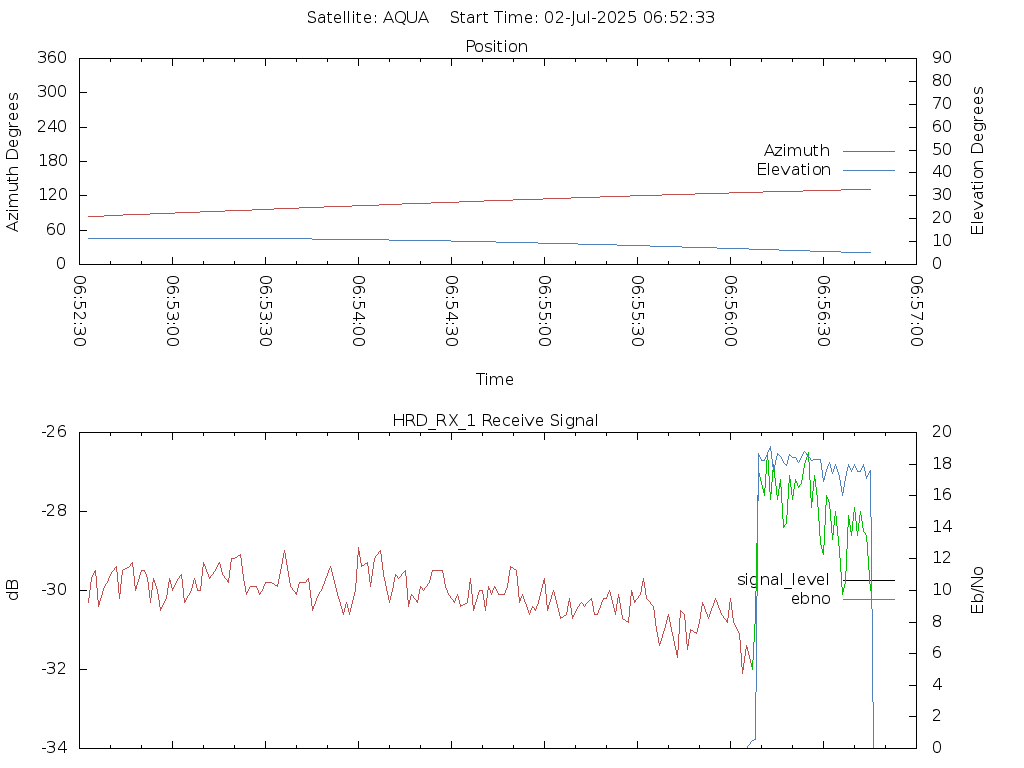This screenshot has width=1024, height=768.
Task: Click the ebno legend label
Action: pyautogui.click(x=810, y=599)
